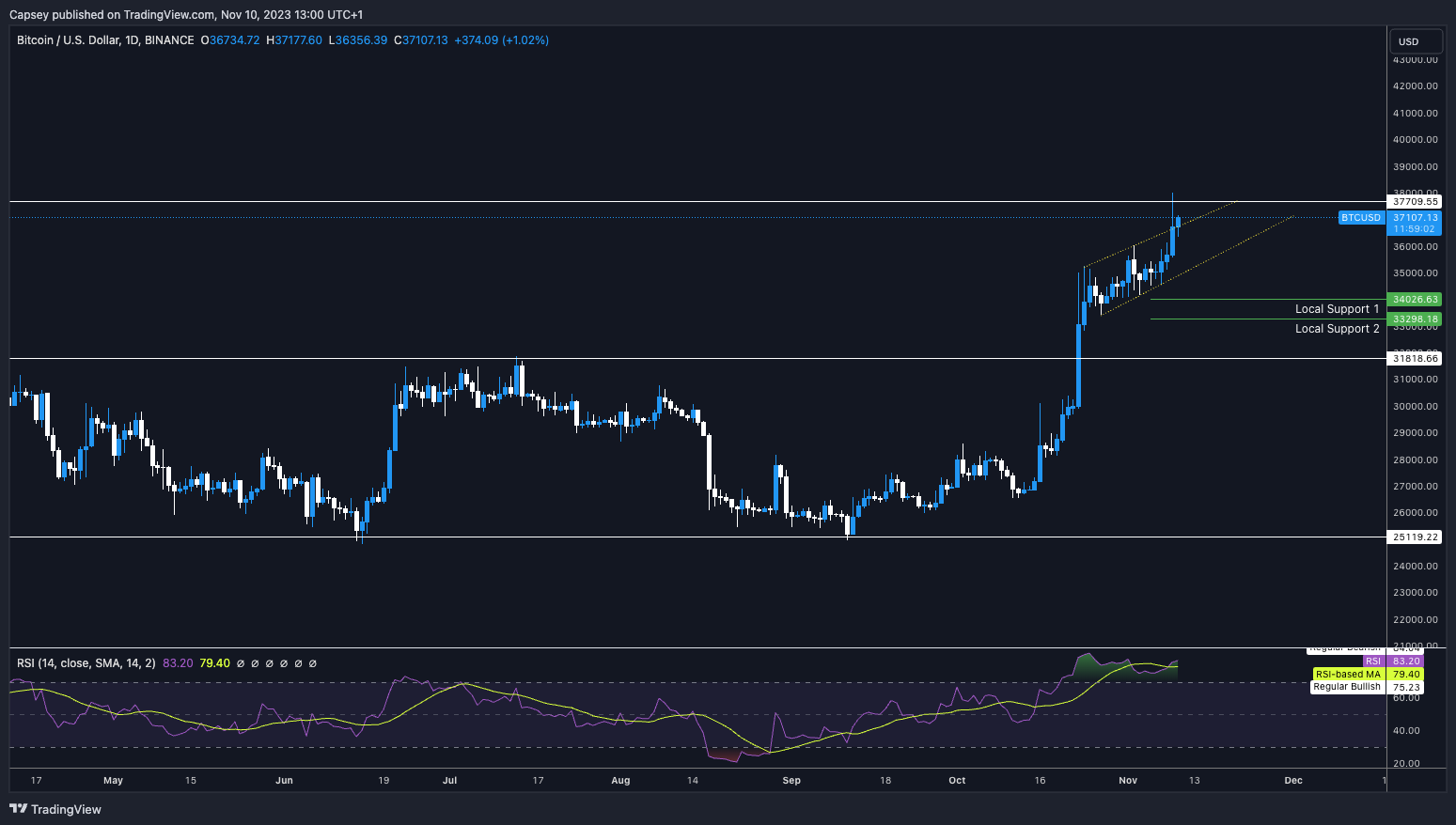The image size is (1456, 825).
Task: Click the white 37709.55 price tag
Action: pos(1415,201)
